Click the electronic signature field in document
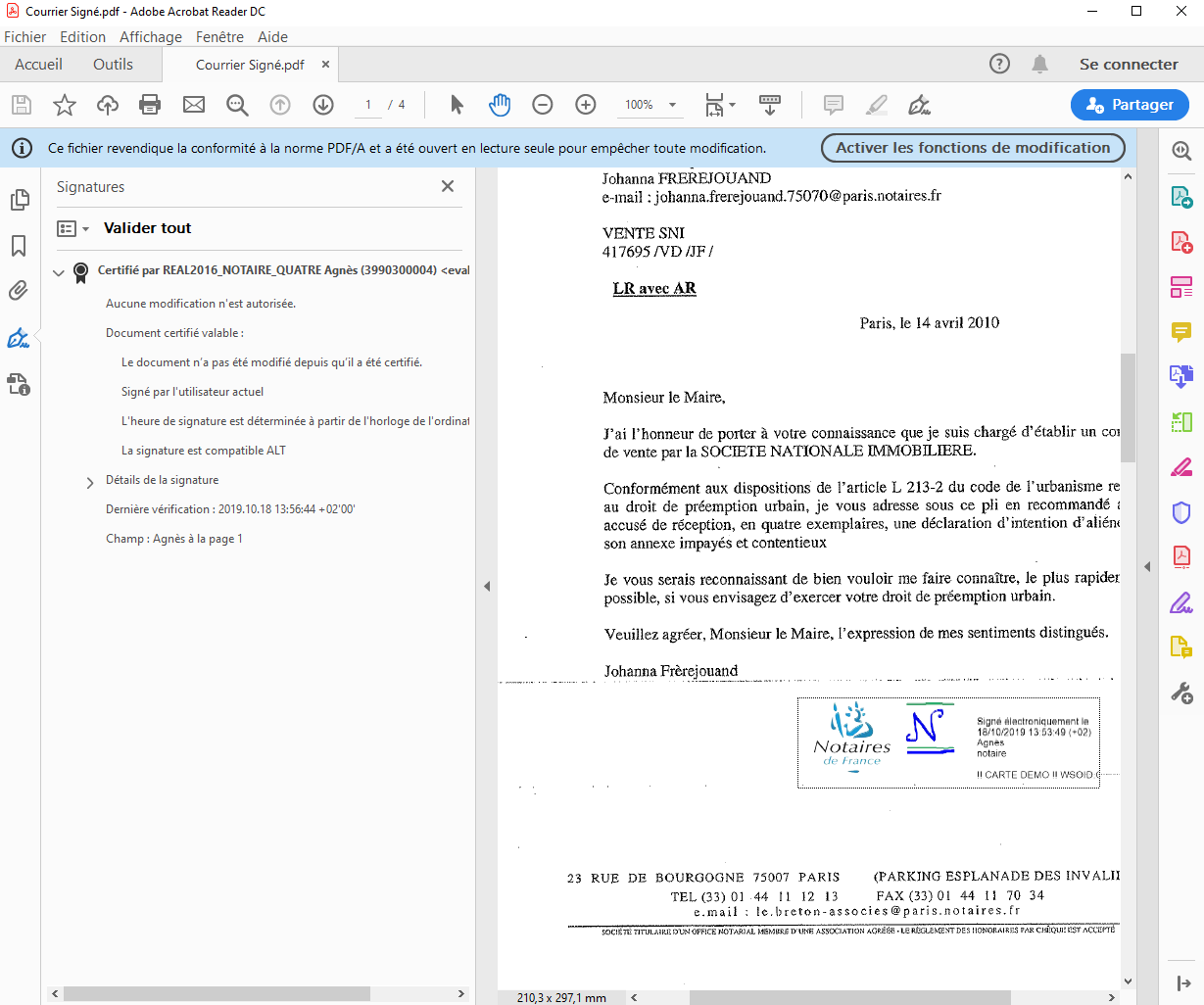Image resolution: width=1204 pixels, height=1005 pixels. coord(948,742)
